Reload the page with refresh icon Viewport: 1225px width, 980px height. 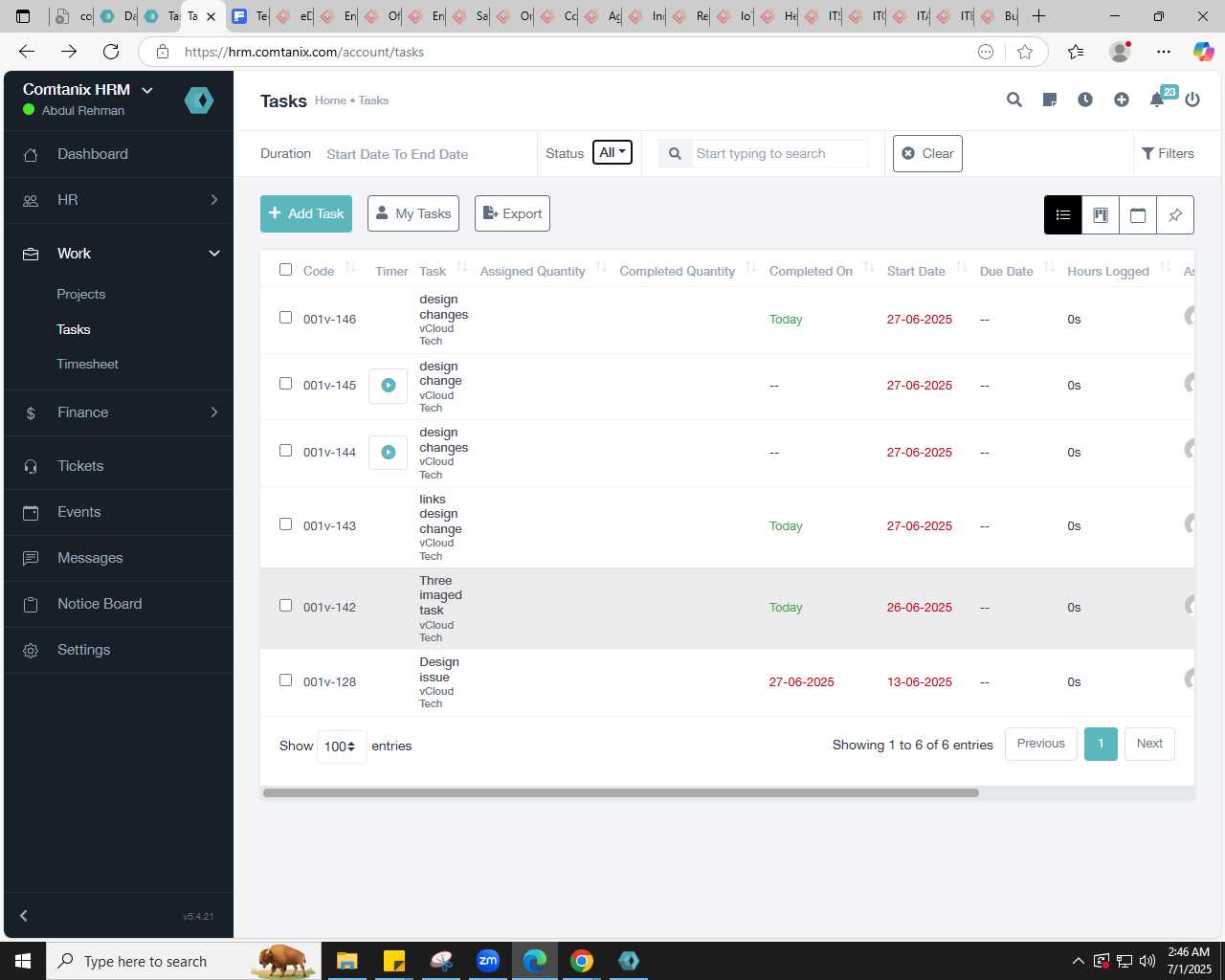point(111,52)
